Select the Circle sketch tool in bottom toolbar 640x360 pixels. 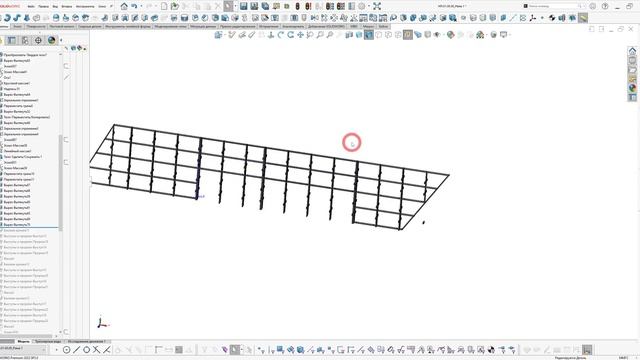pyautogui.click(x=87, y=350)
